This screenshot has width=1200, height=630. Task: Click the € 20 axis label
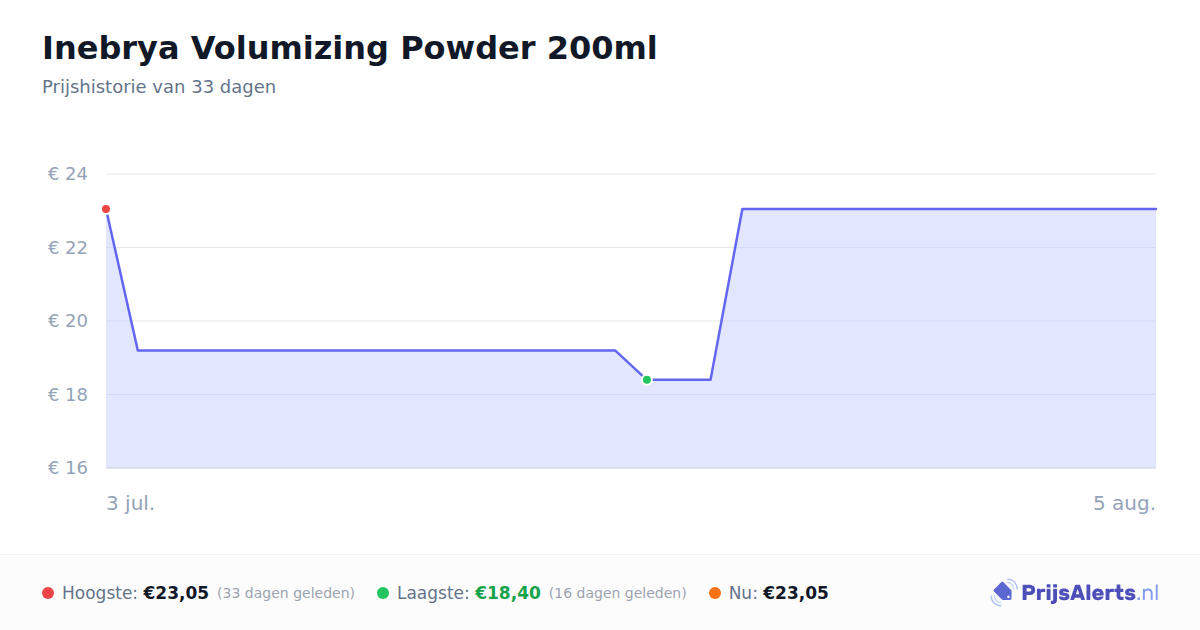coord(68,321)
